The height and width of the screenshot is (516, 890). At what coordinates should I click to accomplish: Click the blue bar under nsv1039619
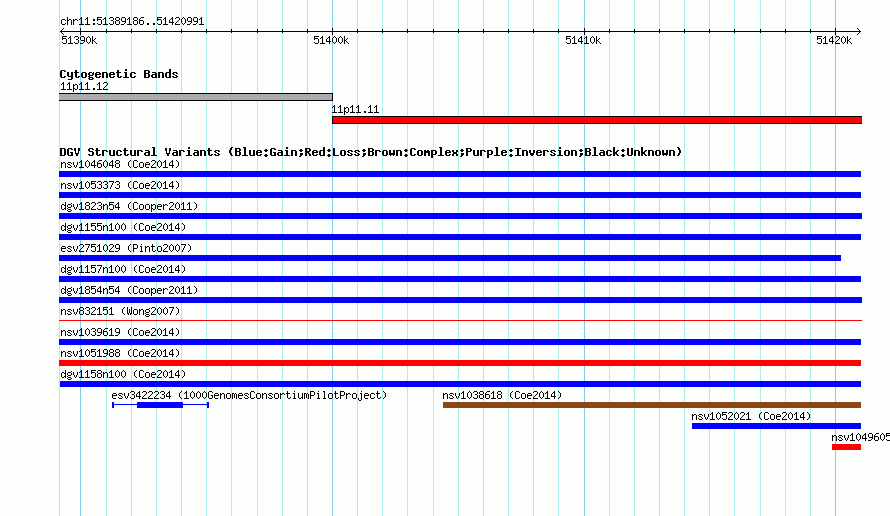point(460,342)
